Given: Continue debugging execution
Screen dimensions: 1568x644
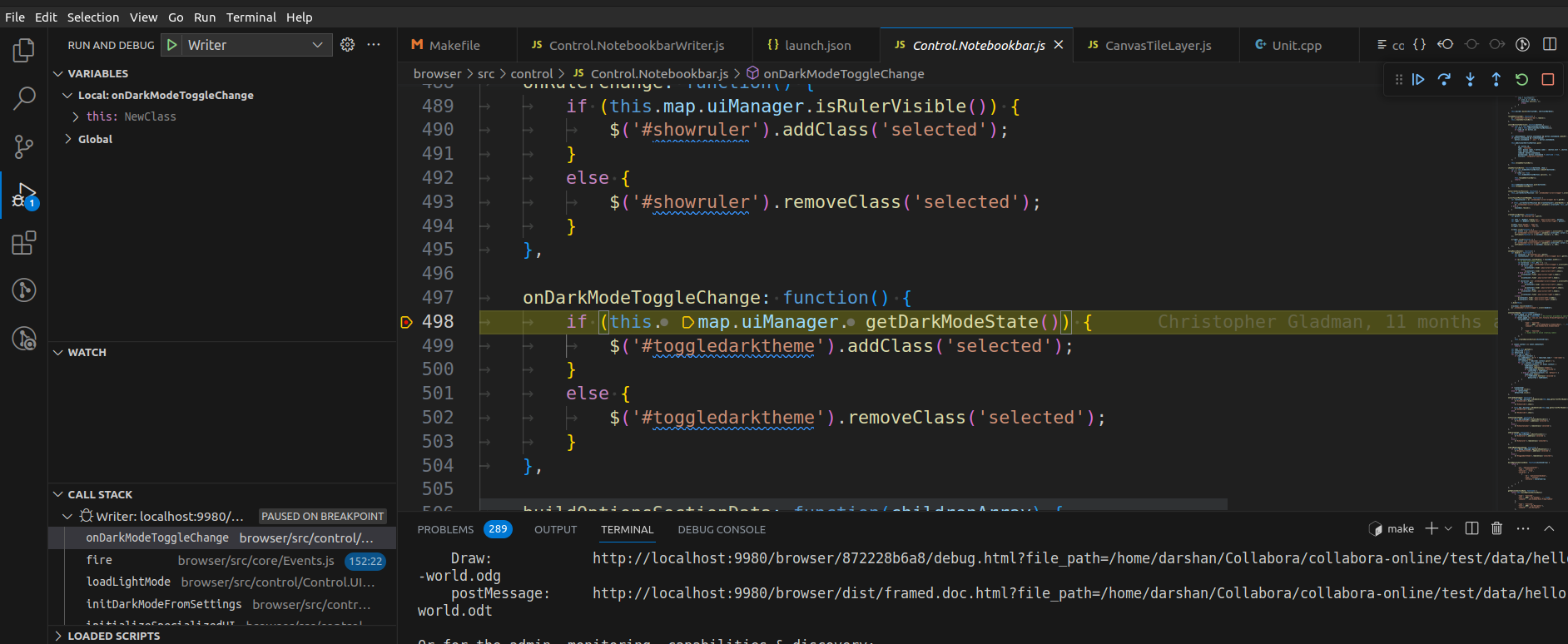Looking at the screenshot, I should point(1418,80).
